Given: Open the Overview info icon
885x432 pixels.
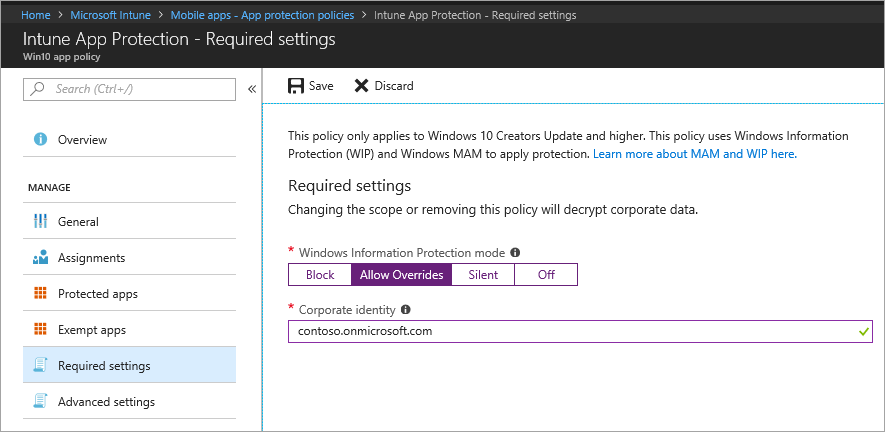Looking at the screenshot, I should (41, 140).
